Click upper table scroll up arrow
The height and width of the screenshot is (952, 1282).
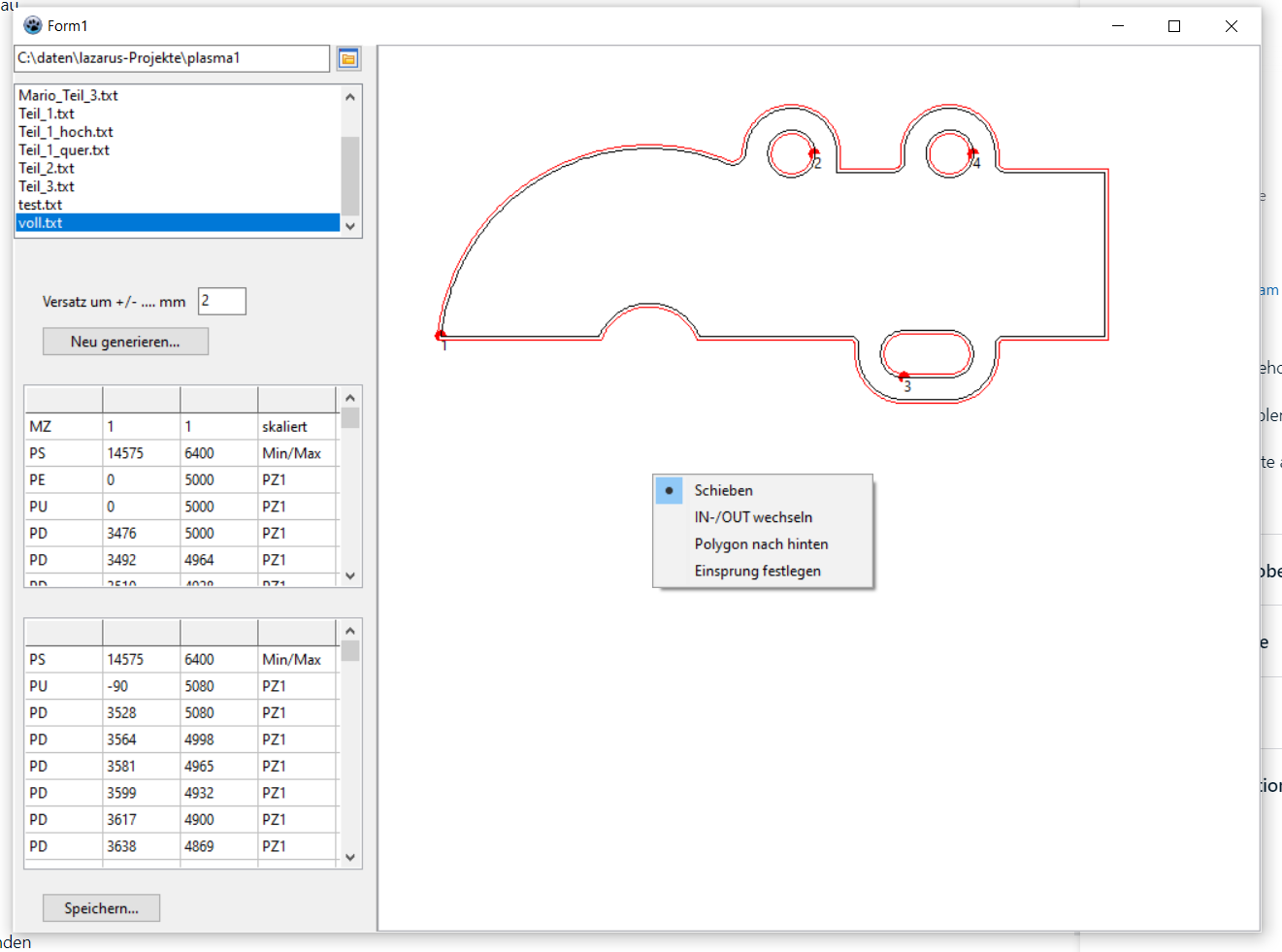click(350, 398)
